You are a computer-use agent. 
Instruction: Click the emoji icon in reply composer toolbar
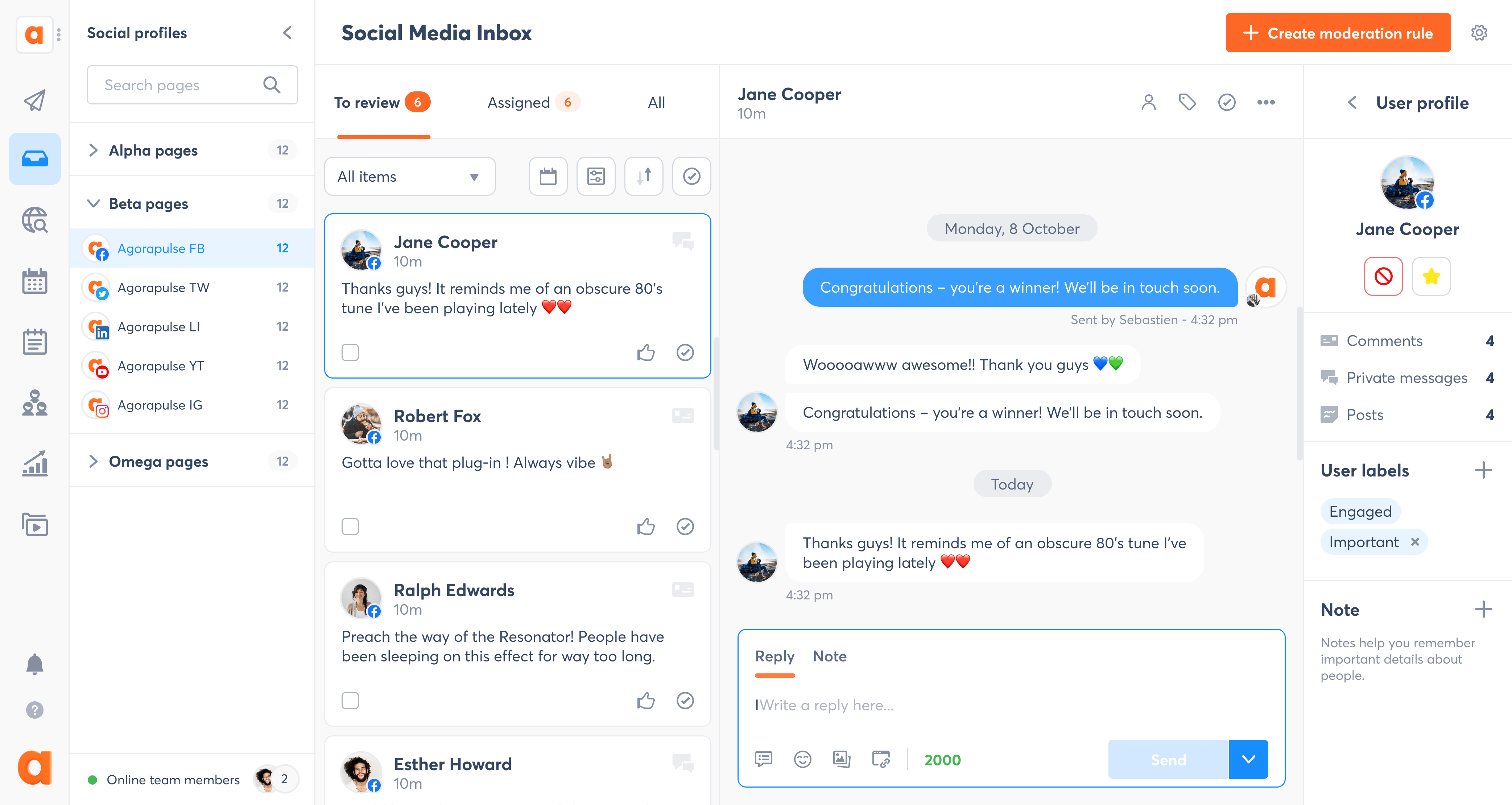(x=803, y=759)
